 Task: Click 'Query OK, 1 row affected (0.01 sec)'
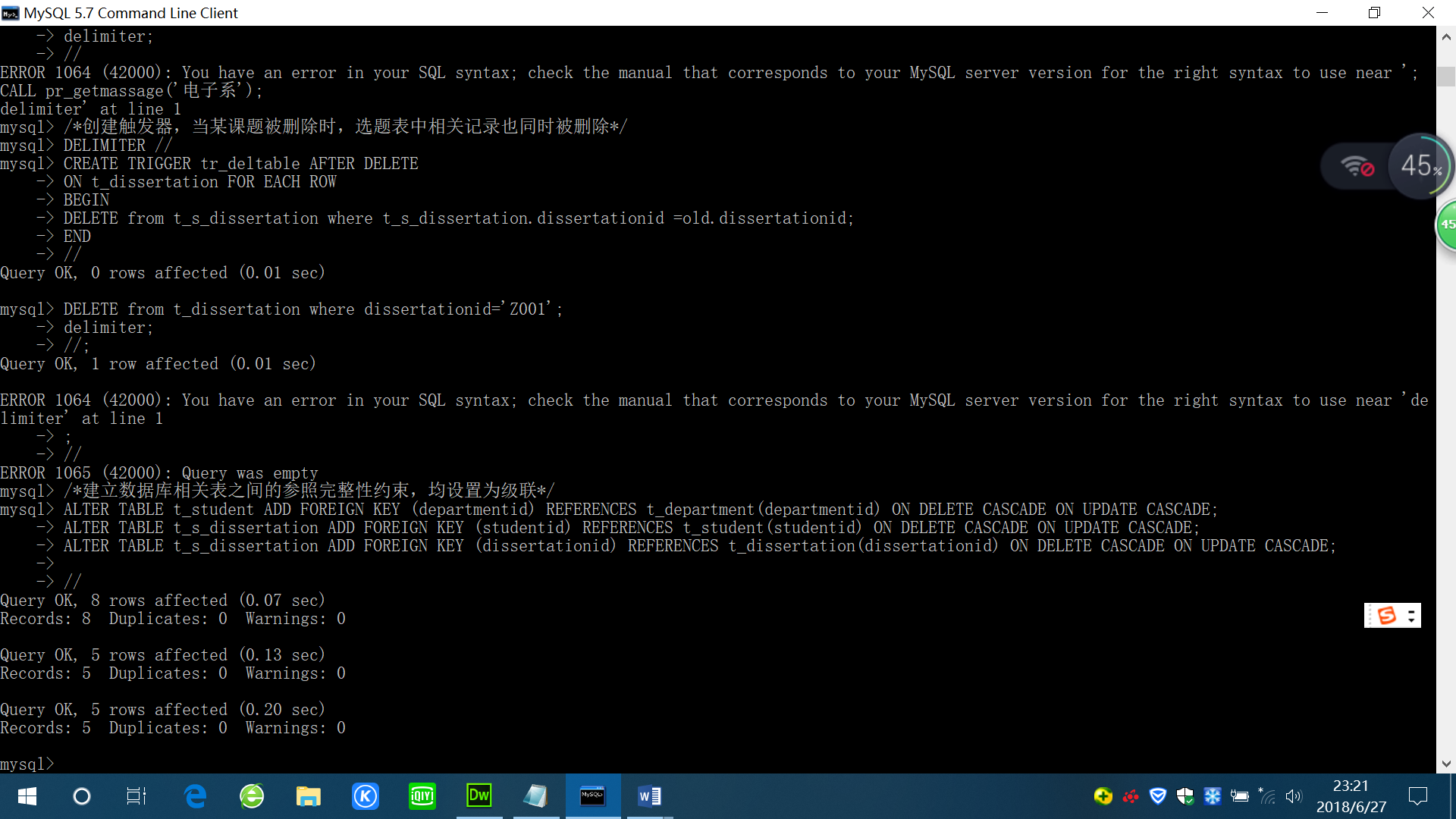tap(158, 364)
